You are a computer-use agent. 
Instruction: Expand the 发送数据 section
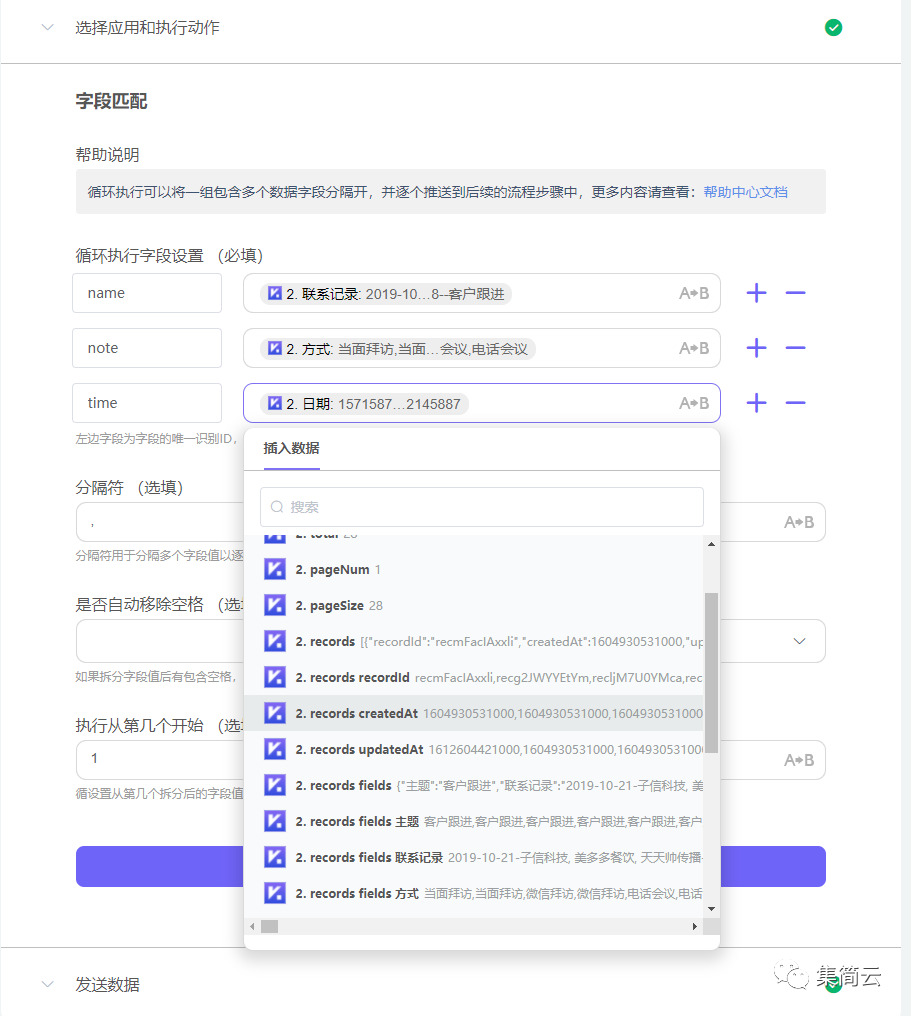tap(47, 984)
